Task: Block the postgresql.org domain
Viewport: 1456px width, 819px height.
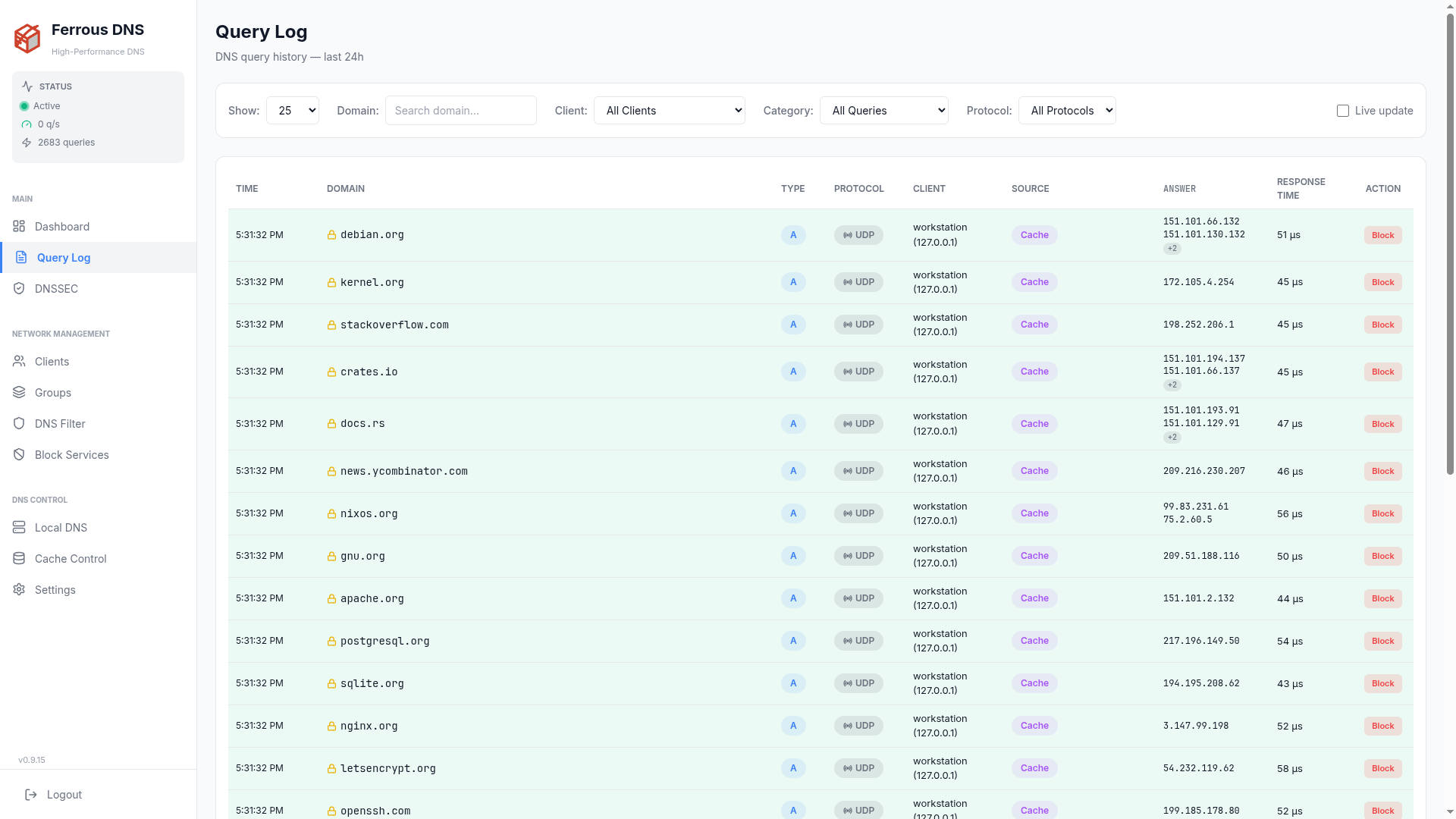Action: coord(1382,641)
